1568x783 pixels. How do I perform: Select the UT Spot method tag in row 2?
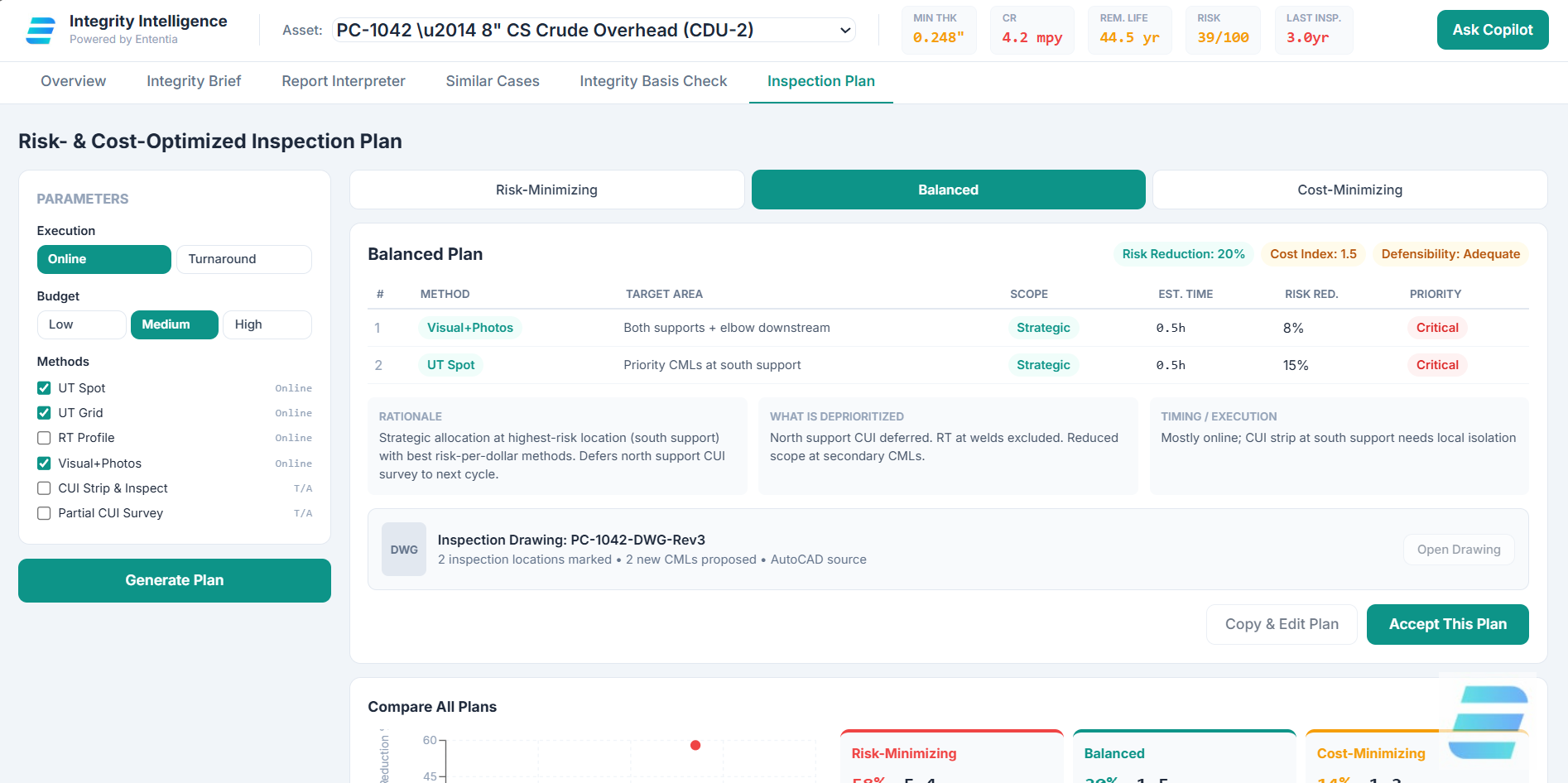[451, 365]
